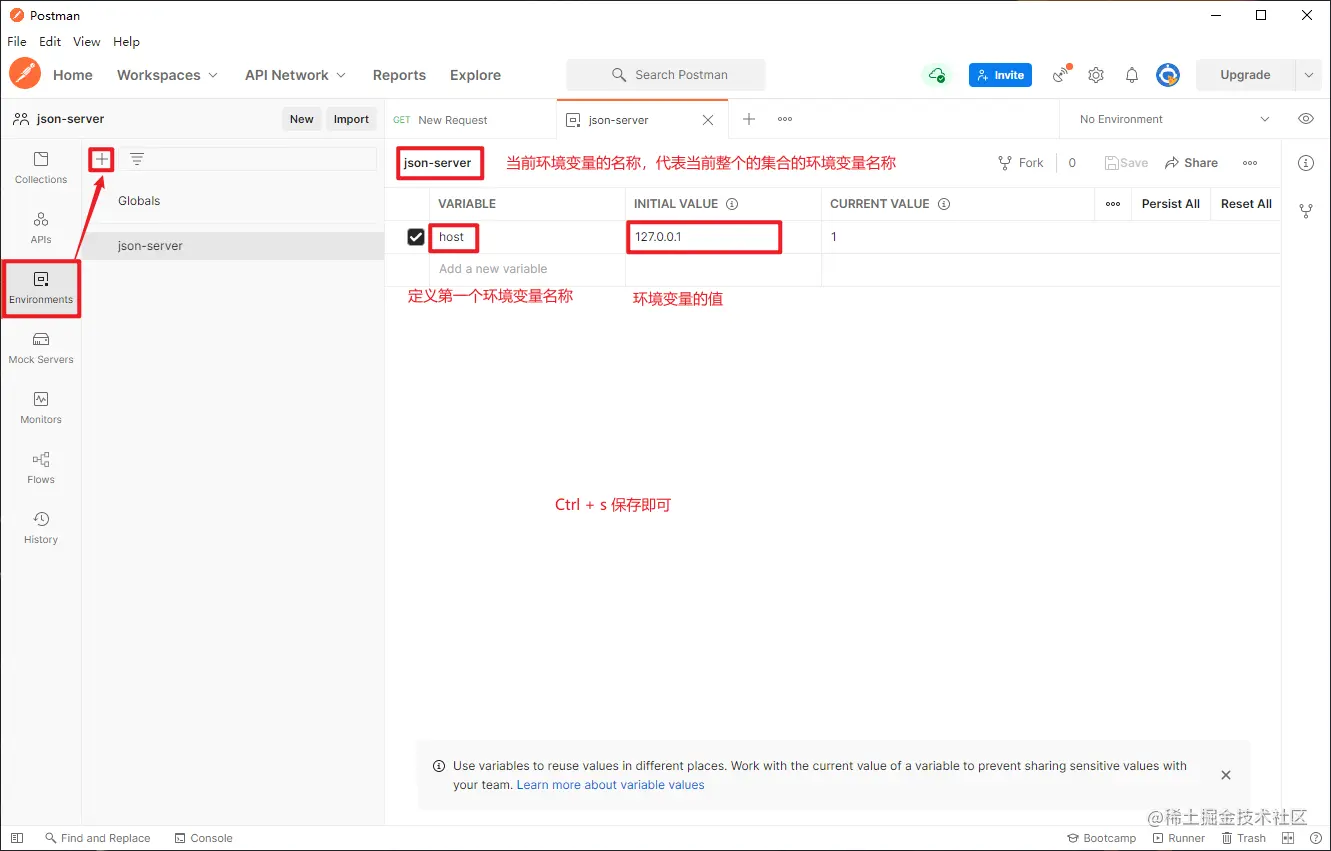Open the Mock Servers section

41,348
